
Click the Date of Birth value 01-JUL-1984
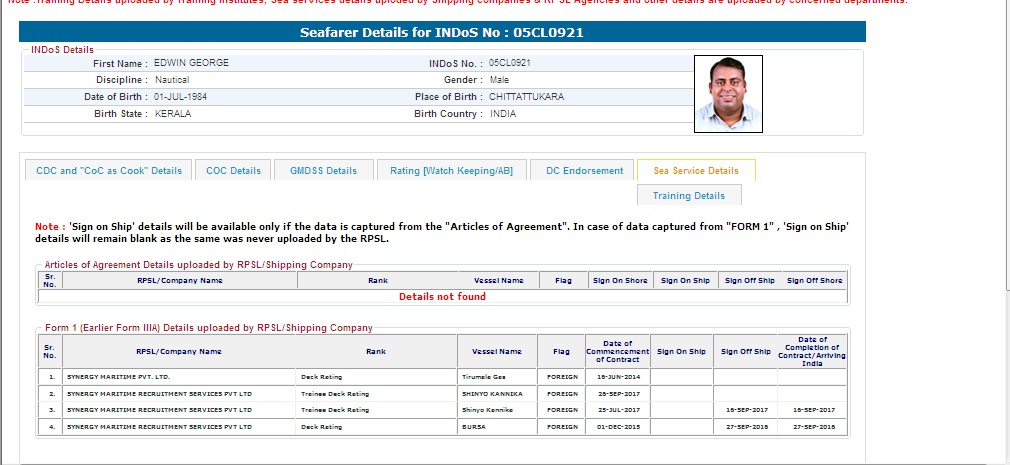pyautogui.click(x=181, y=97)
